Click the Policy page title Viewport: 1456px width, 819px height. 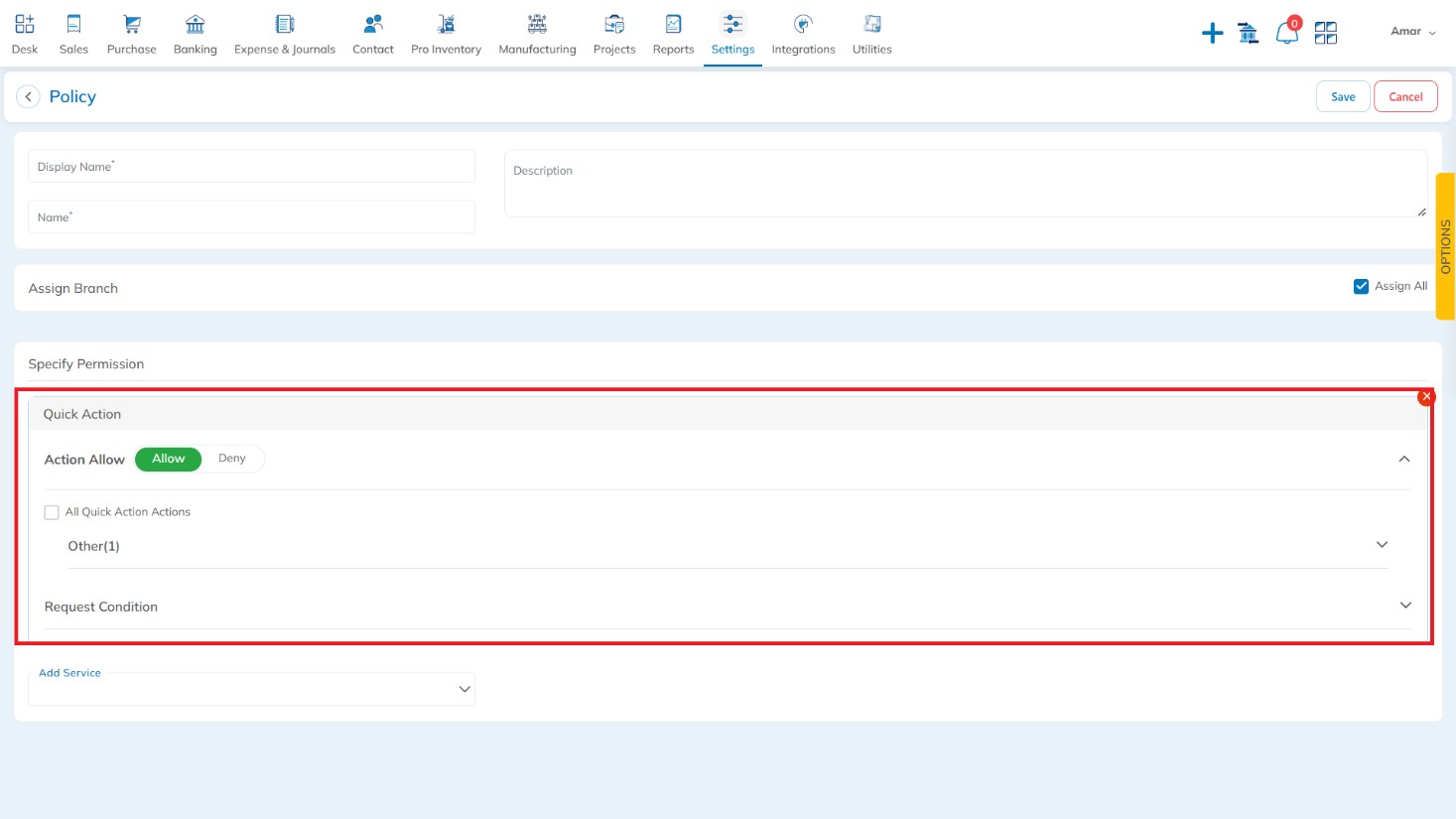(x=72, y=96)
